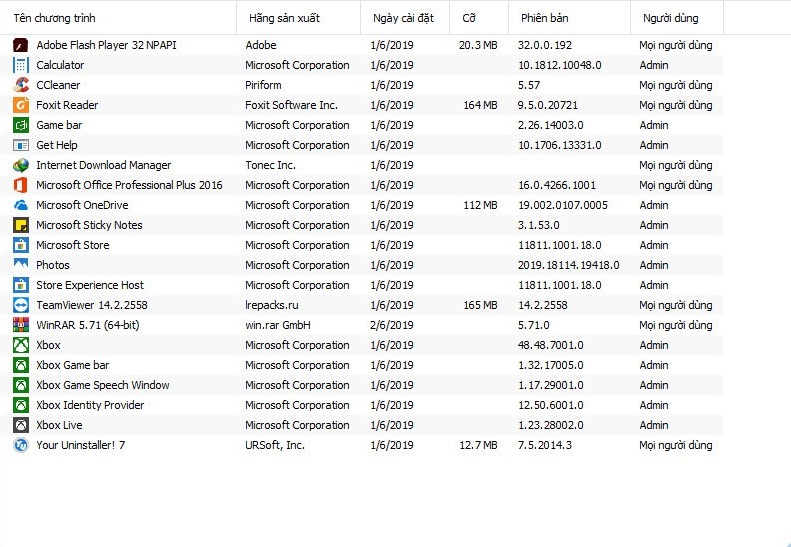
Task: Click the Adobe Flash Player icon
Action: pyautogui.click(x=21, y=45)
